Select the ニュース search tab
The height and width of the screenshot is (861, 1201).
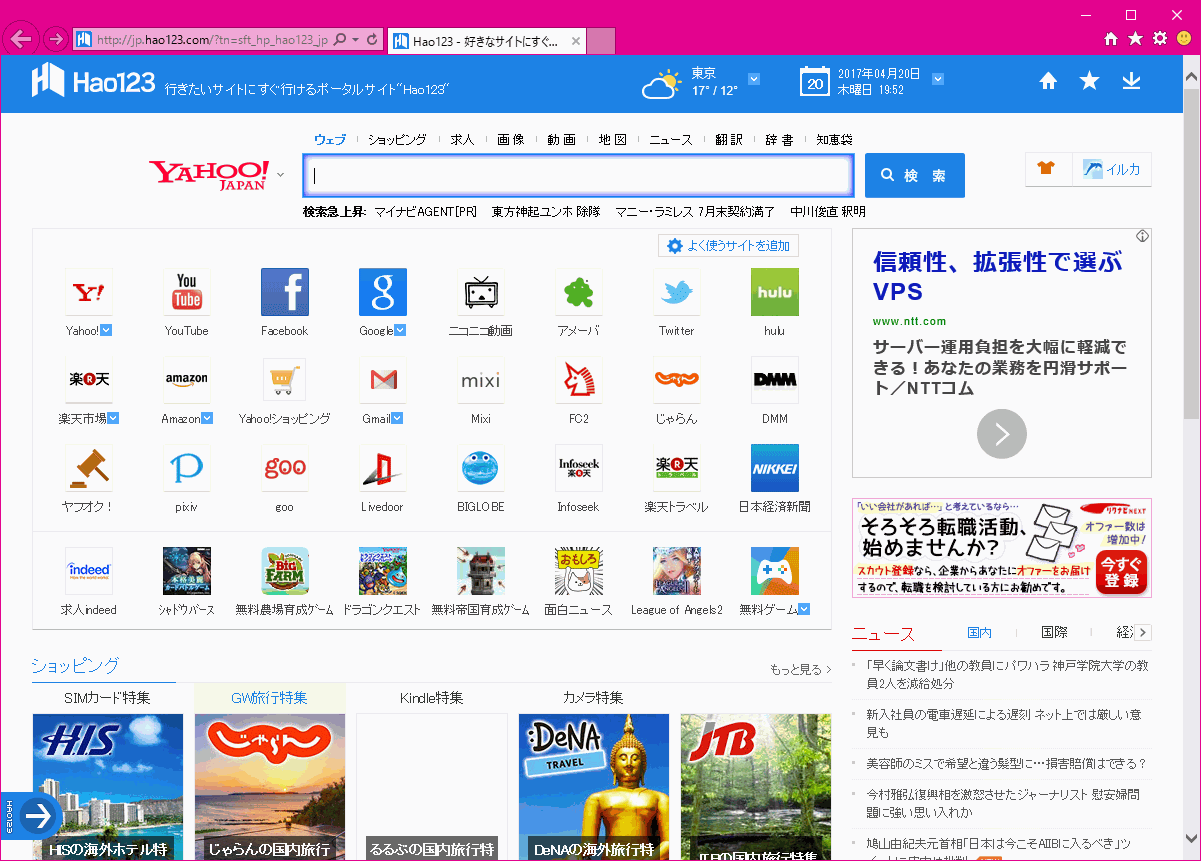click(671, 140)
